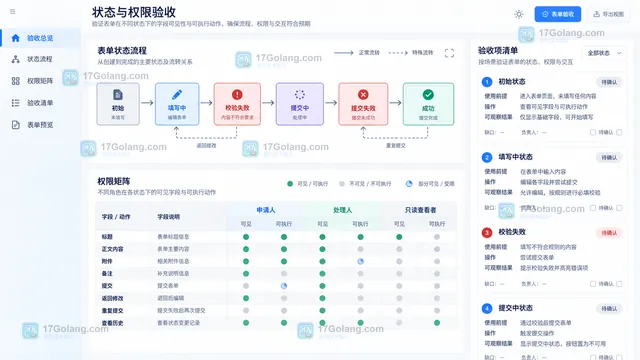This screenshot has width=640, height=360.
Task: Check the box left of 待确认 in 校验失败 card
Action: pos(593,284)
